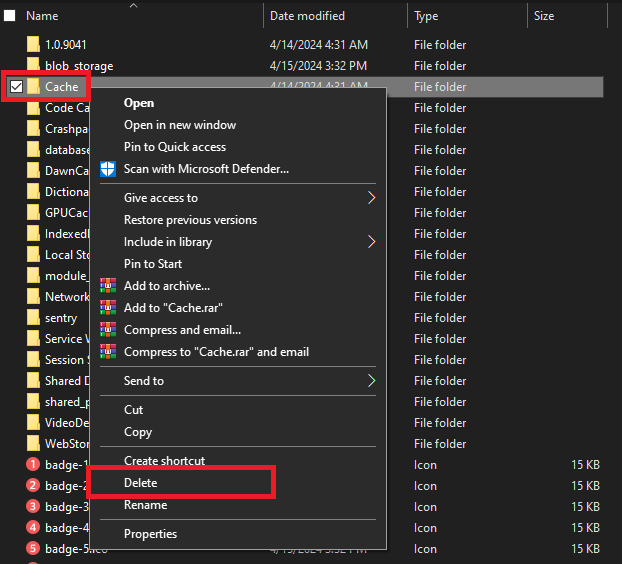Click the 15 KB size of badge-1

pyautogui.click(x=585, y=464)
